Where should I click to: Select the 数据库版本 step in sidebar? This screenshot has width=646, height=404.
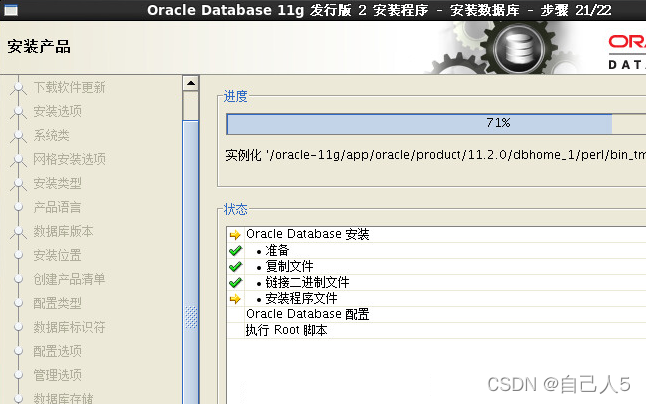(63, 231)
